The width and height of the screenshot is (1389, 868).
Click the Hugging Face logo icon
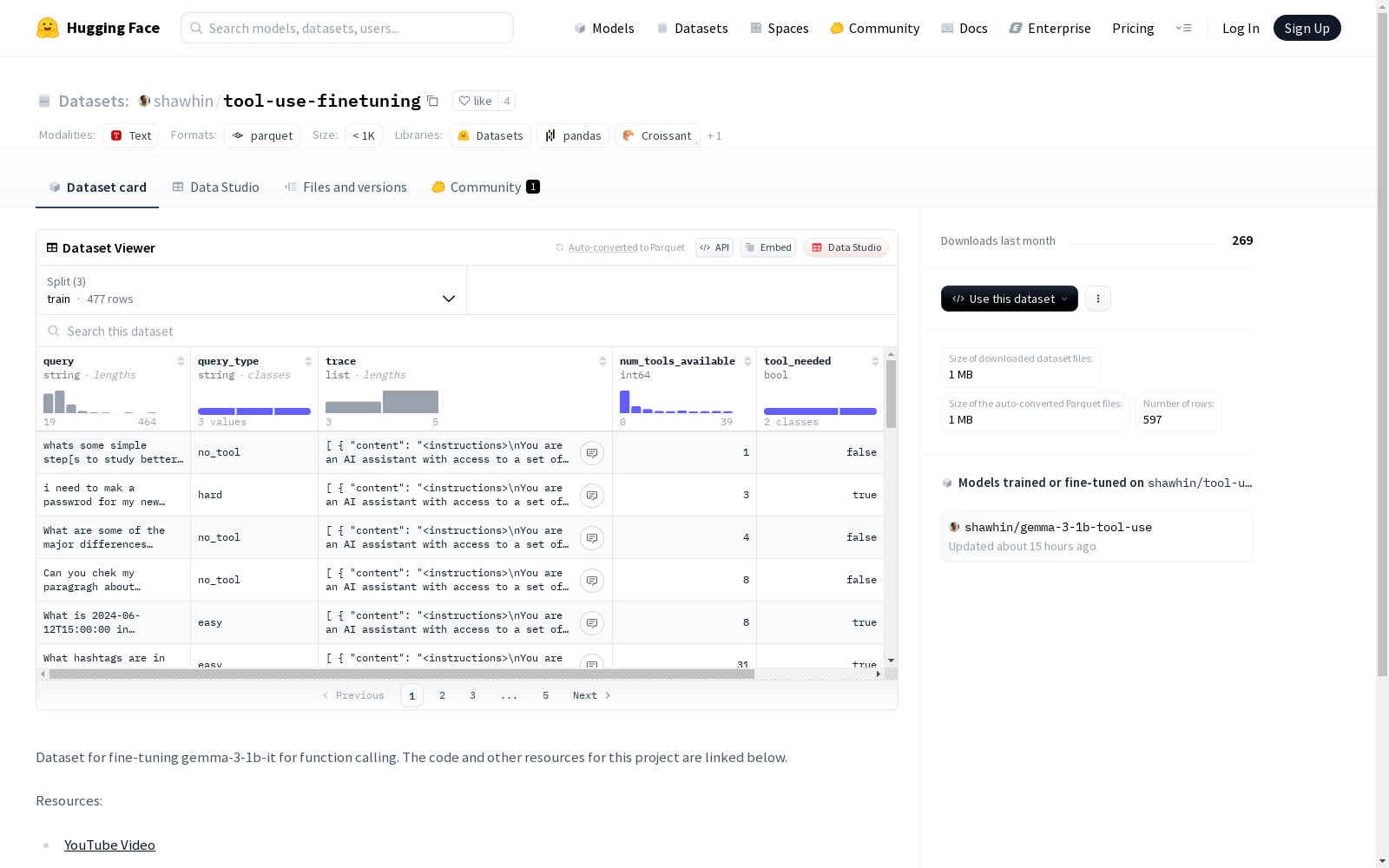click(48, 28)
